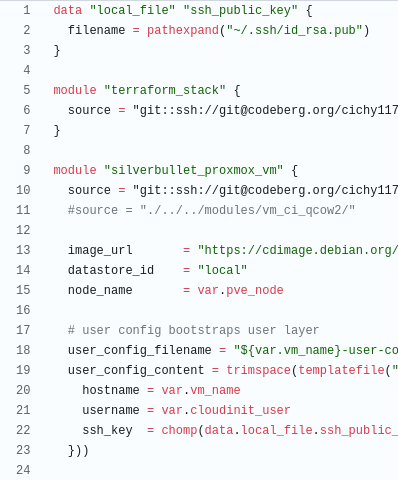This screenshot has height=480, width=398.
Task: Click the 'data' keyword on line 1
Action: tap(68, 10)
